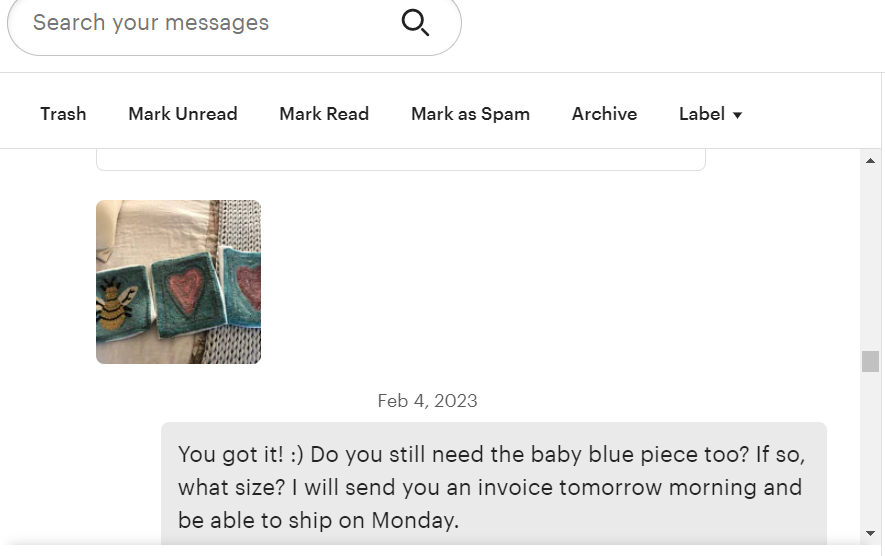Click the magnifying glass search icon
Image resolution: width=885 pixels, height=556 pixels.
pos(415,22)
